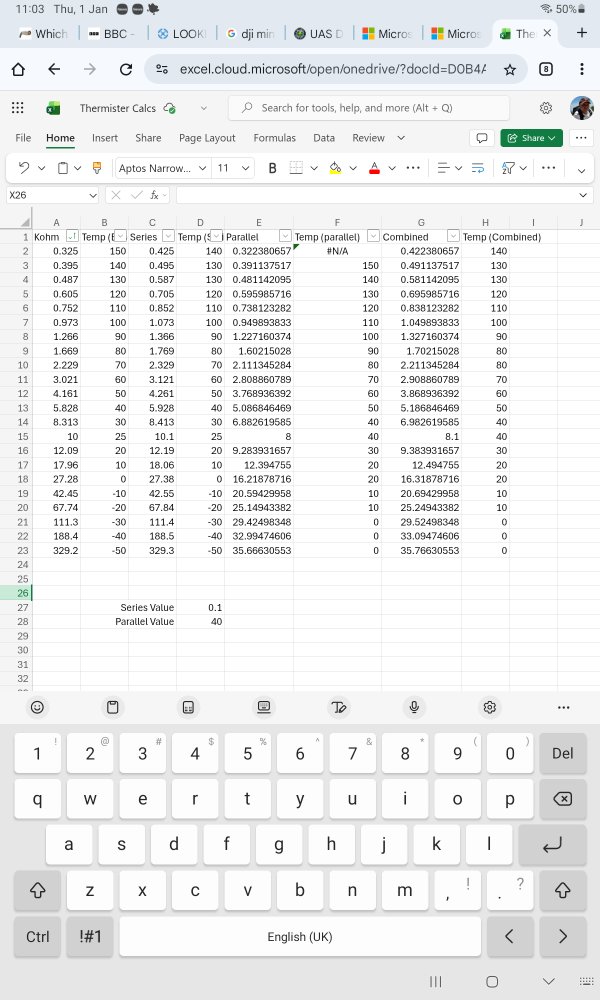600x1000 pixels.
Task: Apply the red font color
Action: (x=374, y=168)
